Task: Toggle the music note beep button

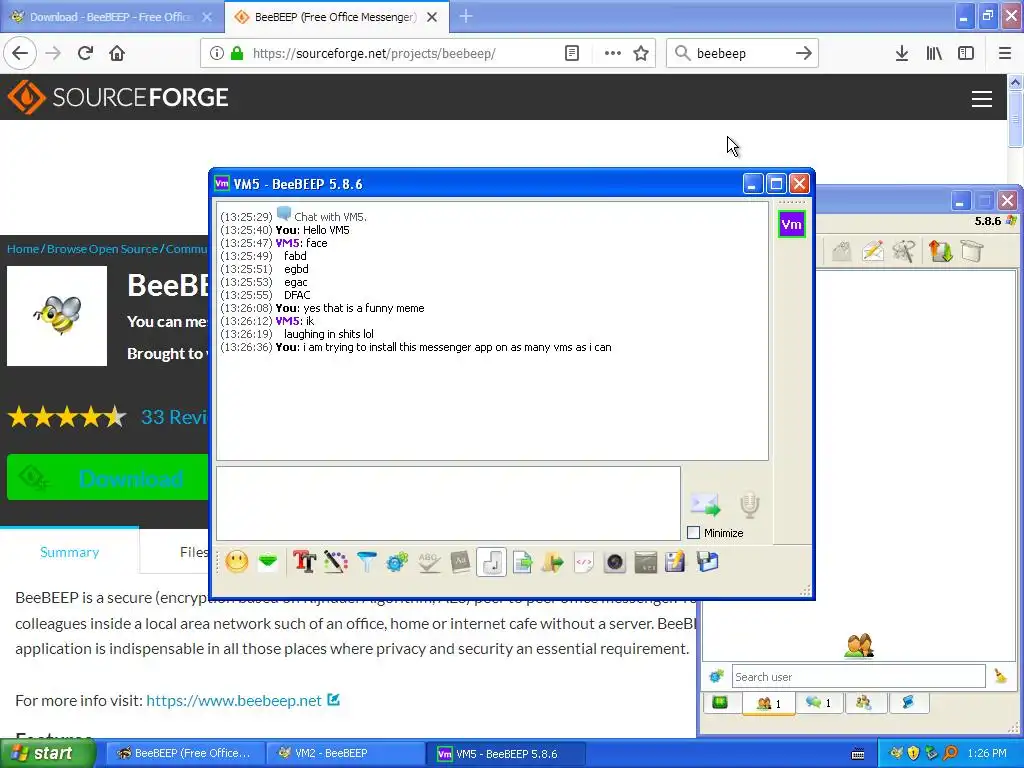Action: (491, 562)
